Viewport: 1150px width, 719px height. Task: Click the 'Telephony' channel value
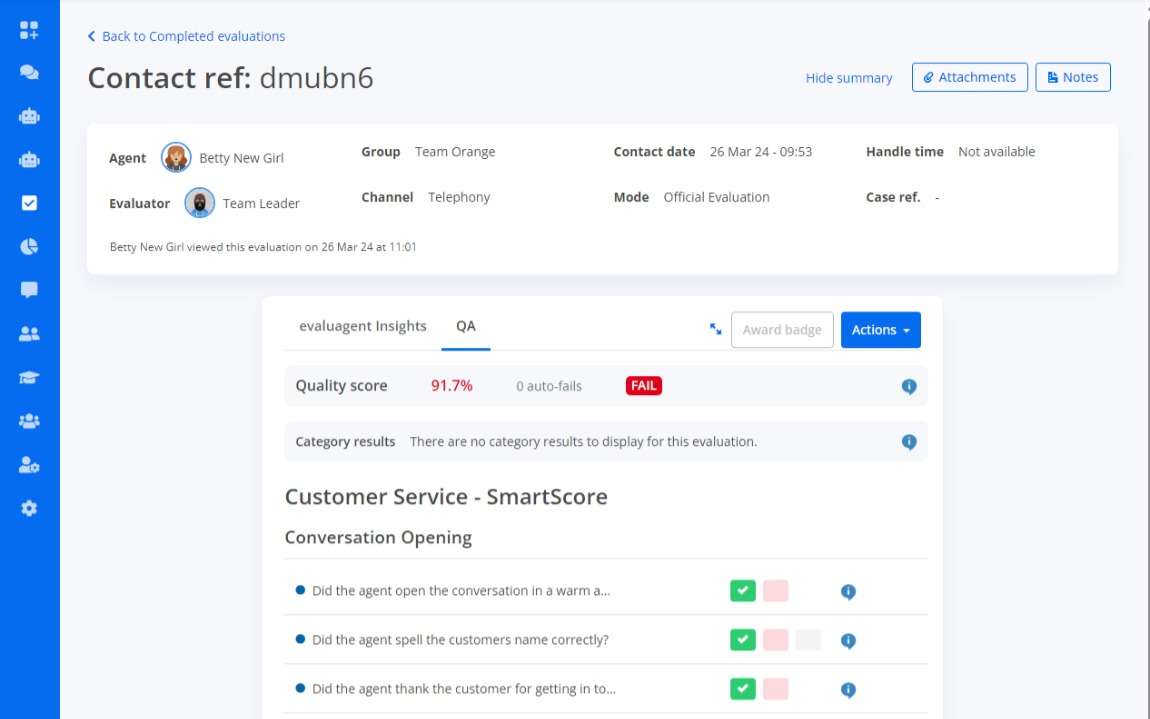pyautogui.click(x=459, y=197)
